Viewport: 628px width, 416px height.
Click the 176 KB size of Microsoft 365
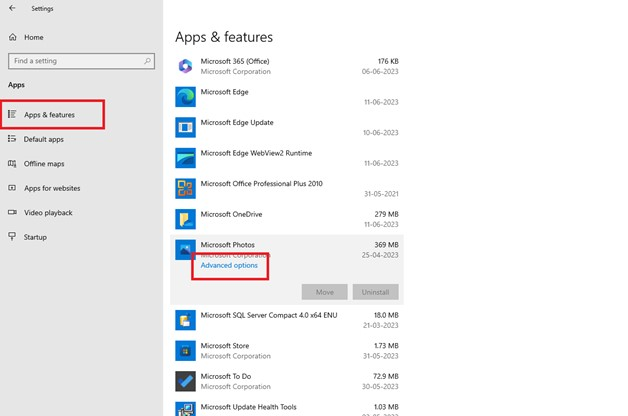[x=388, y=61]
